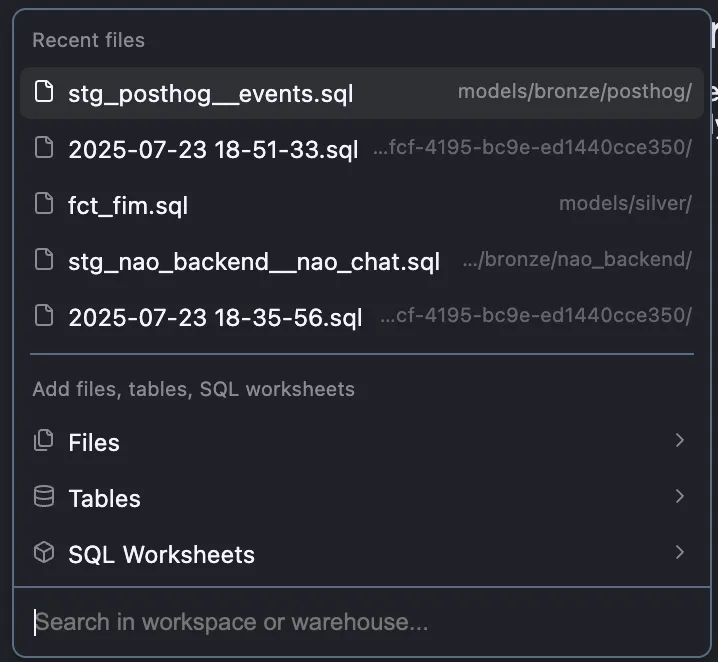Click the SQL Worksheets cube icon
Image resolution: width=718 pixels, height=662 pixels.
click(43, 553)
